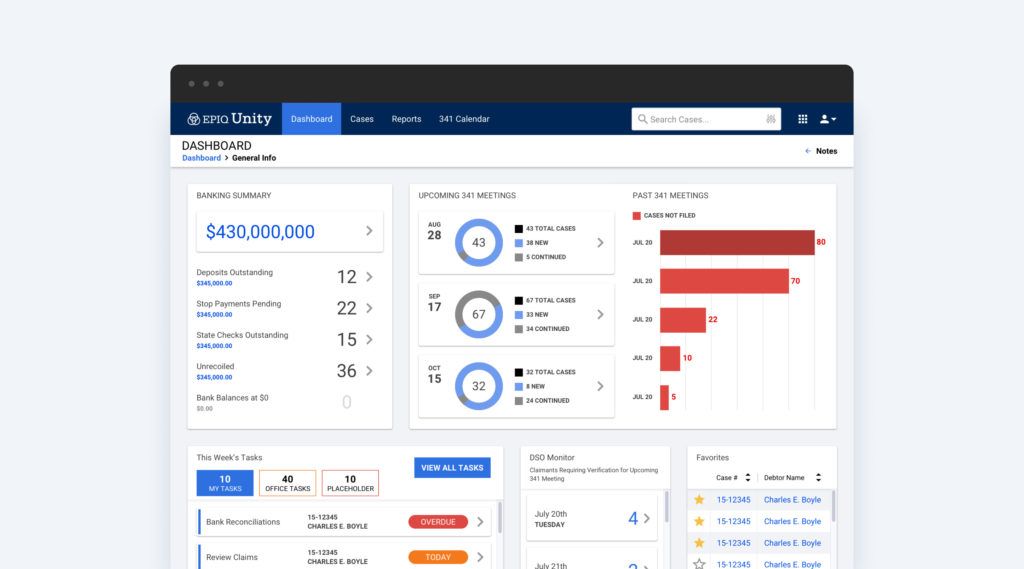The image size is (1024, 569).
Task: Follow the Dashboard breadcrumb link
Action: pos(201,158)
